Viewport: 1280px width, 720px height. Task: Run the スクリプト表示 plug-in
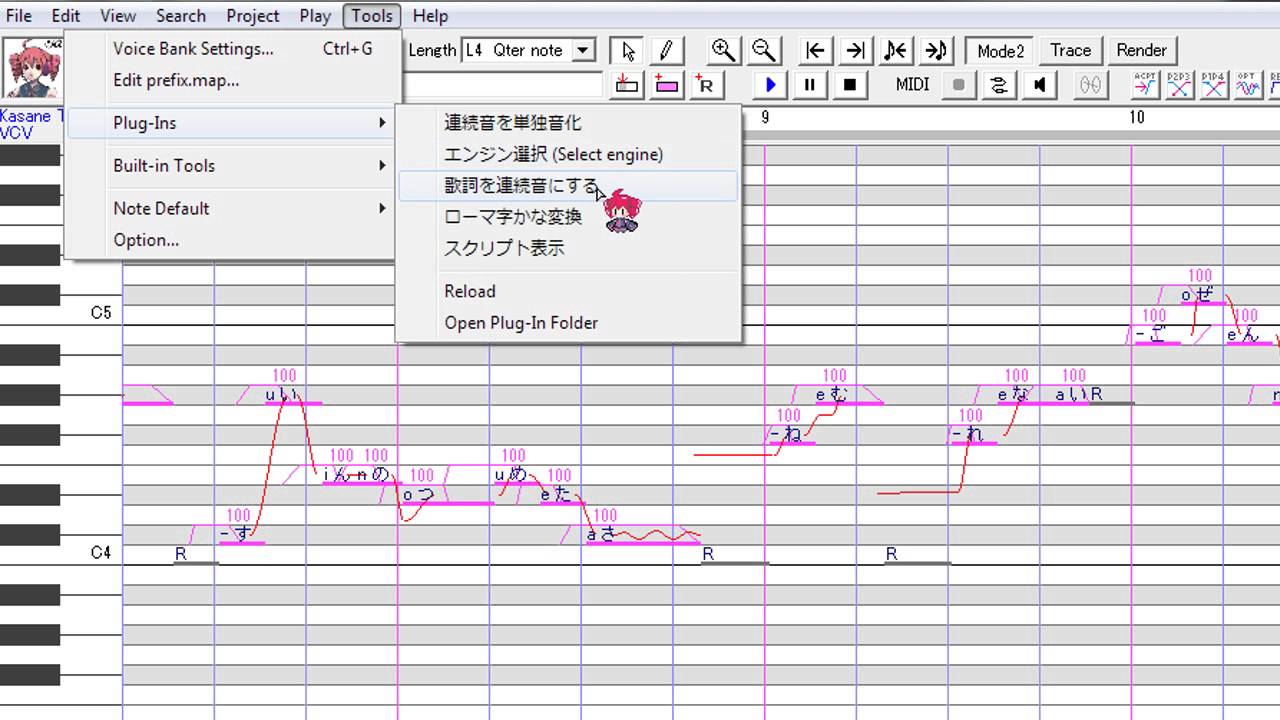click(x=568, y=248)
